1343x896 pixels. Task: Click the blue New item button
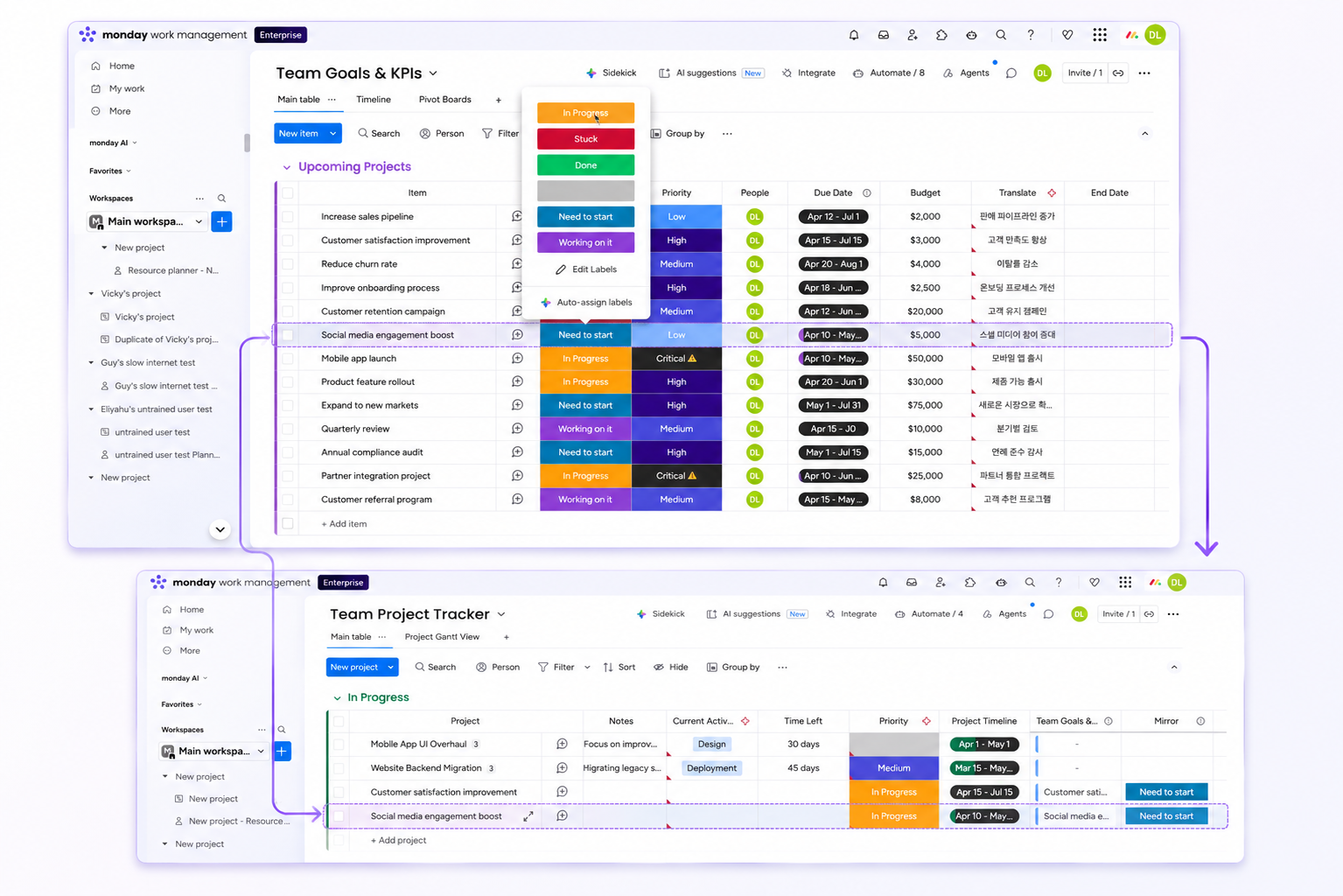coord(298,134)
